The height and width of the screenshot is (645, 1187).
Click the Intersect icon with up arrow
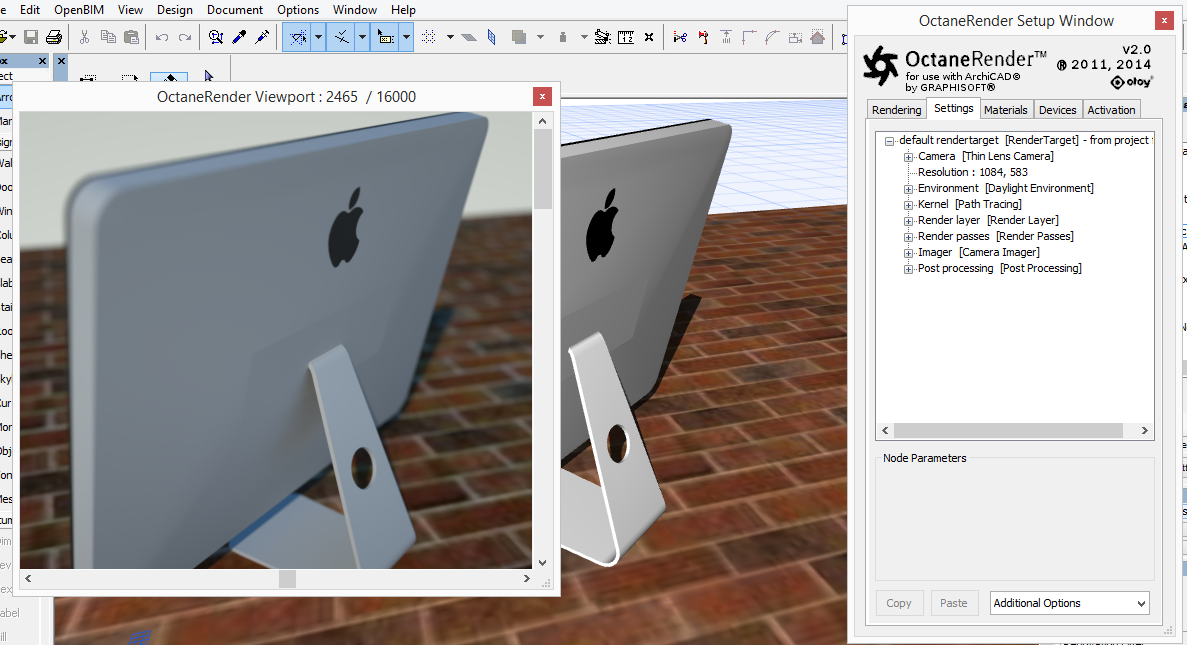point(726,37)
